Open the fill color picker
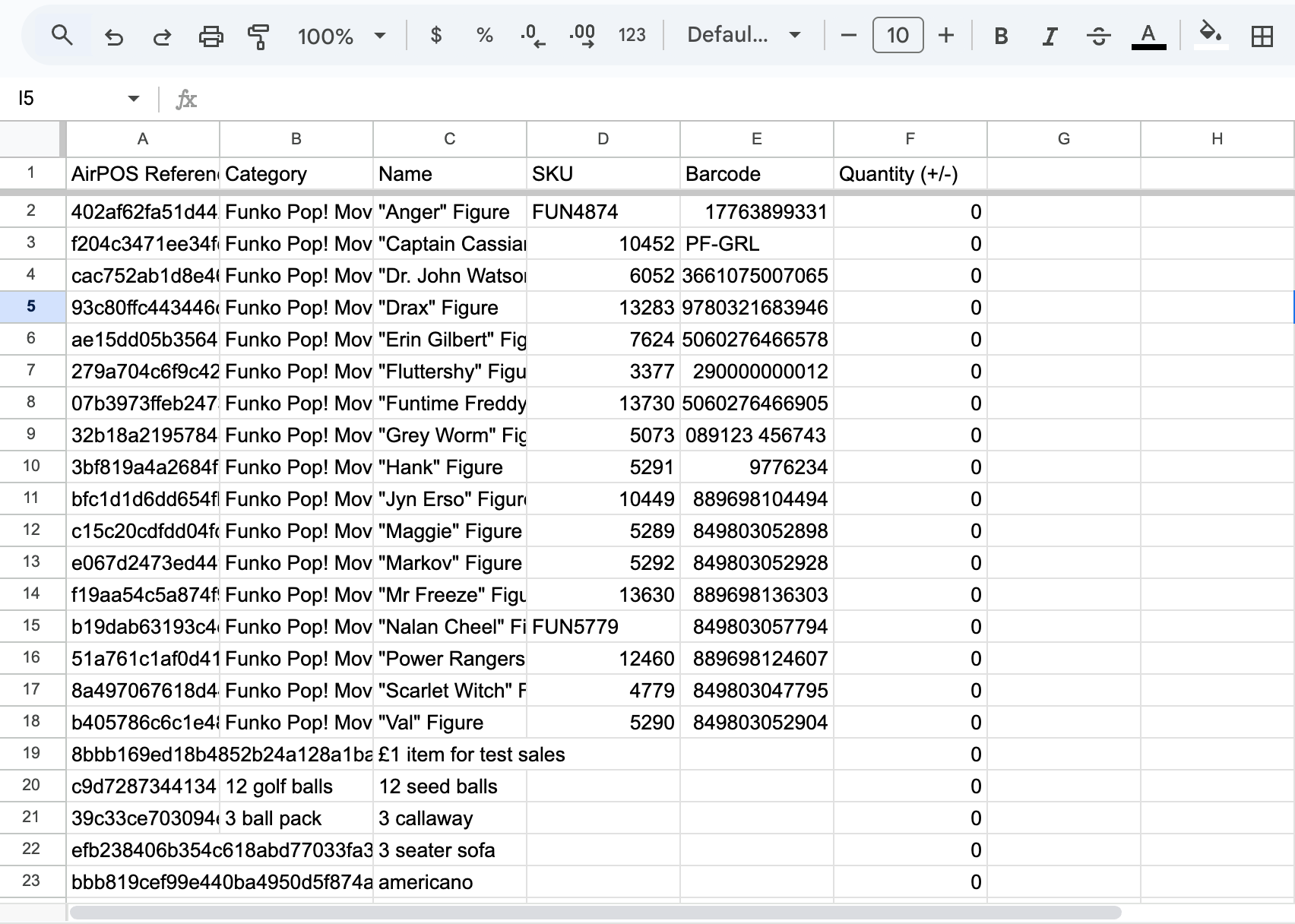 point(1211,35)
